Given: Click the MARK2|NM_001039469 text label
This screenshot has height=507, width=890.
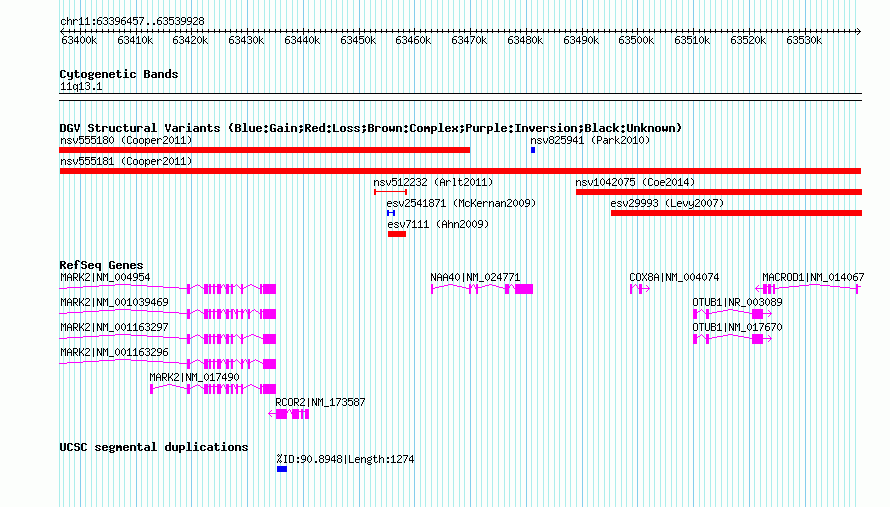Looking at the screenshot, I should [114, 302].
